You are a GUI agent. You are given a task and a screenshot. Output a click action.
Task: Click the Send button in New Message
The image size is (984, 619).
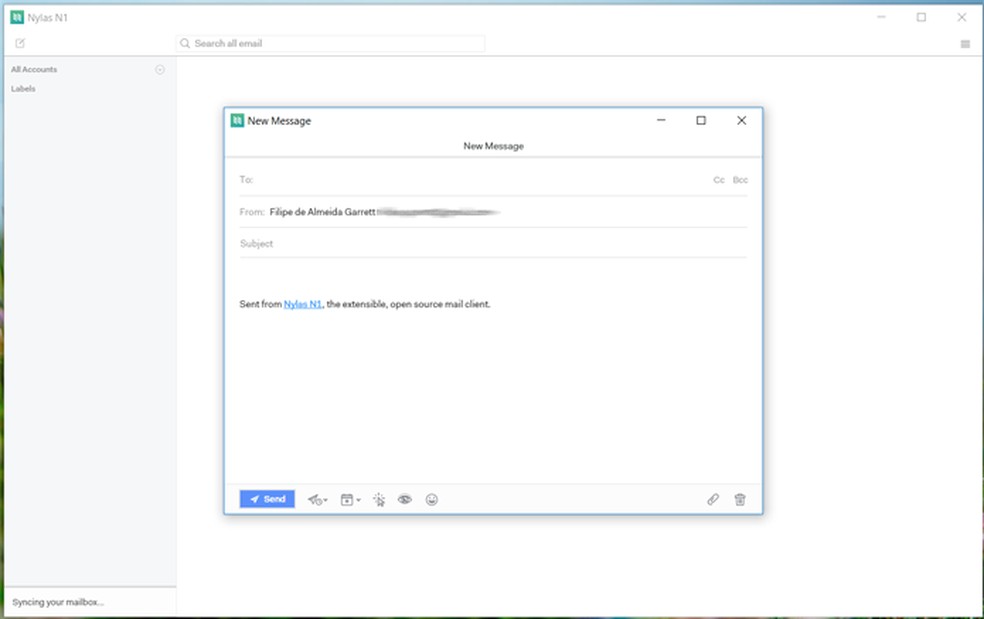click(x=267, y=499)
